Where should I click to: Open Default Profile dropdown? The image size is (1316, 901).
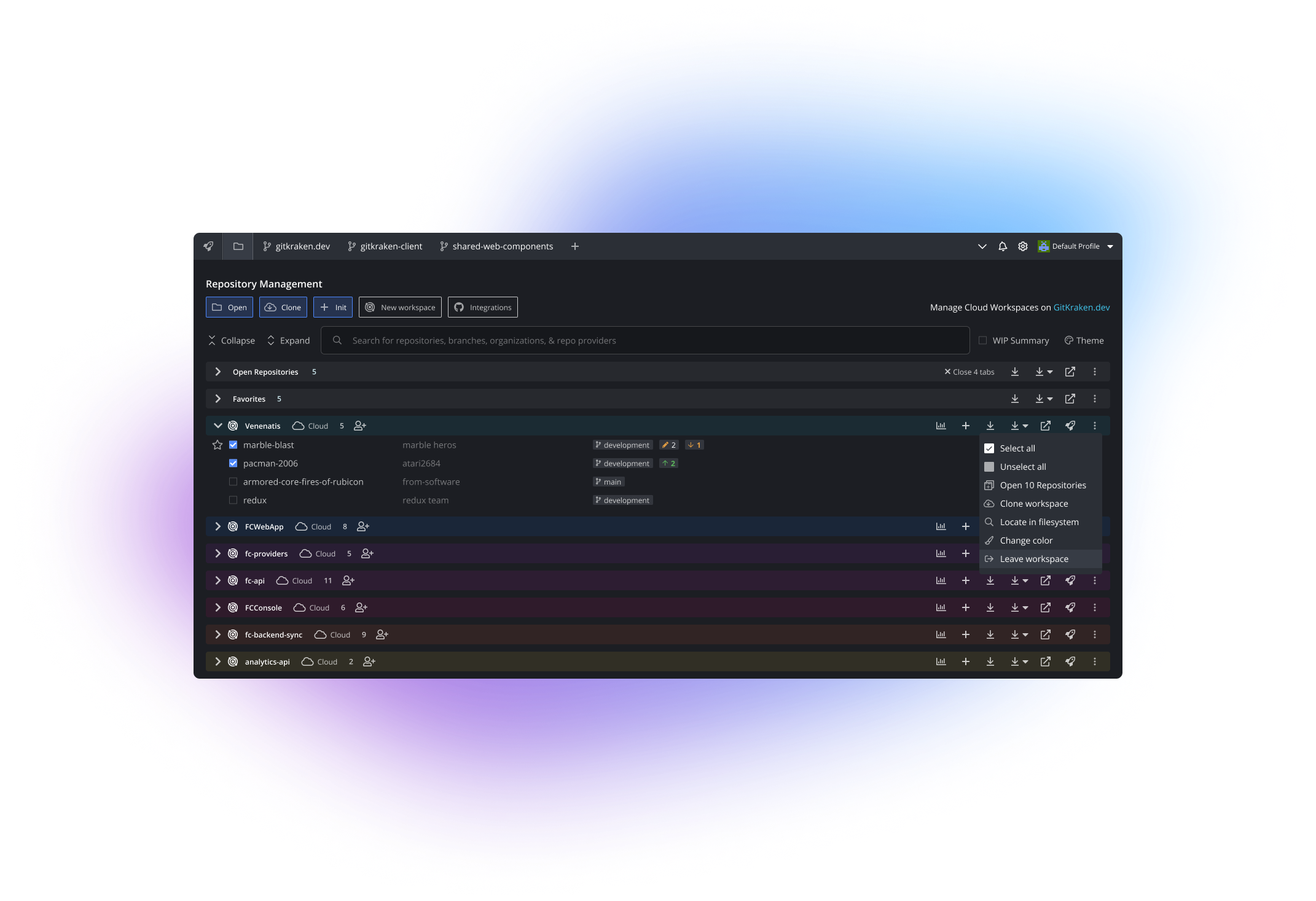pos(1076,246)
